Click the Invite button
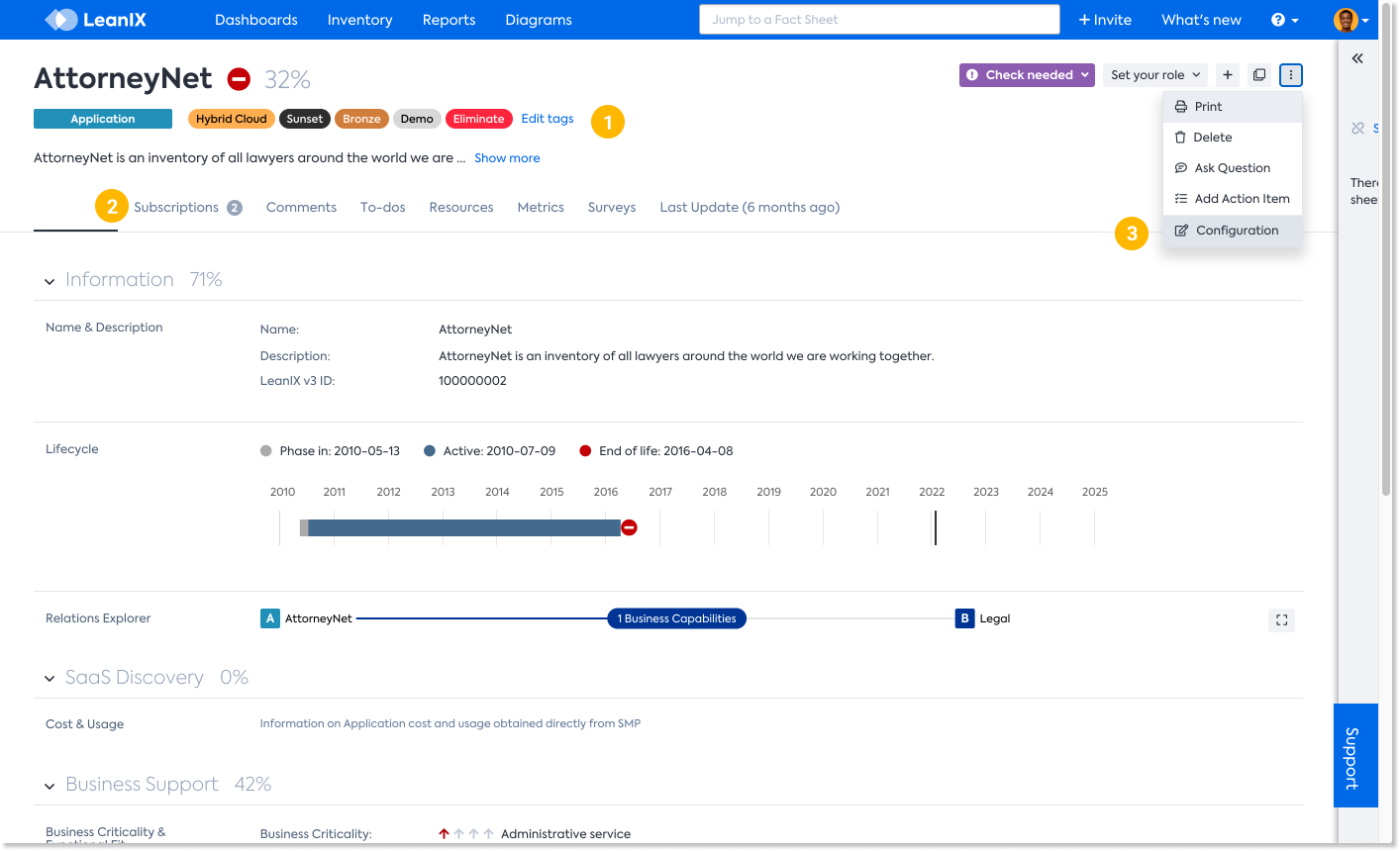1400x851 pixels. (1105, 20)
